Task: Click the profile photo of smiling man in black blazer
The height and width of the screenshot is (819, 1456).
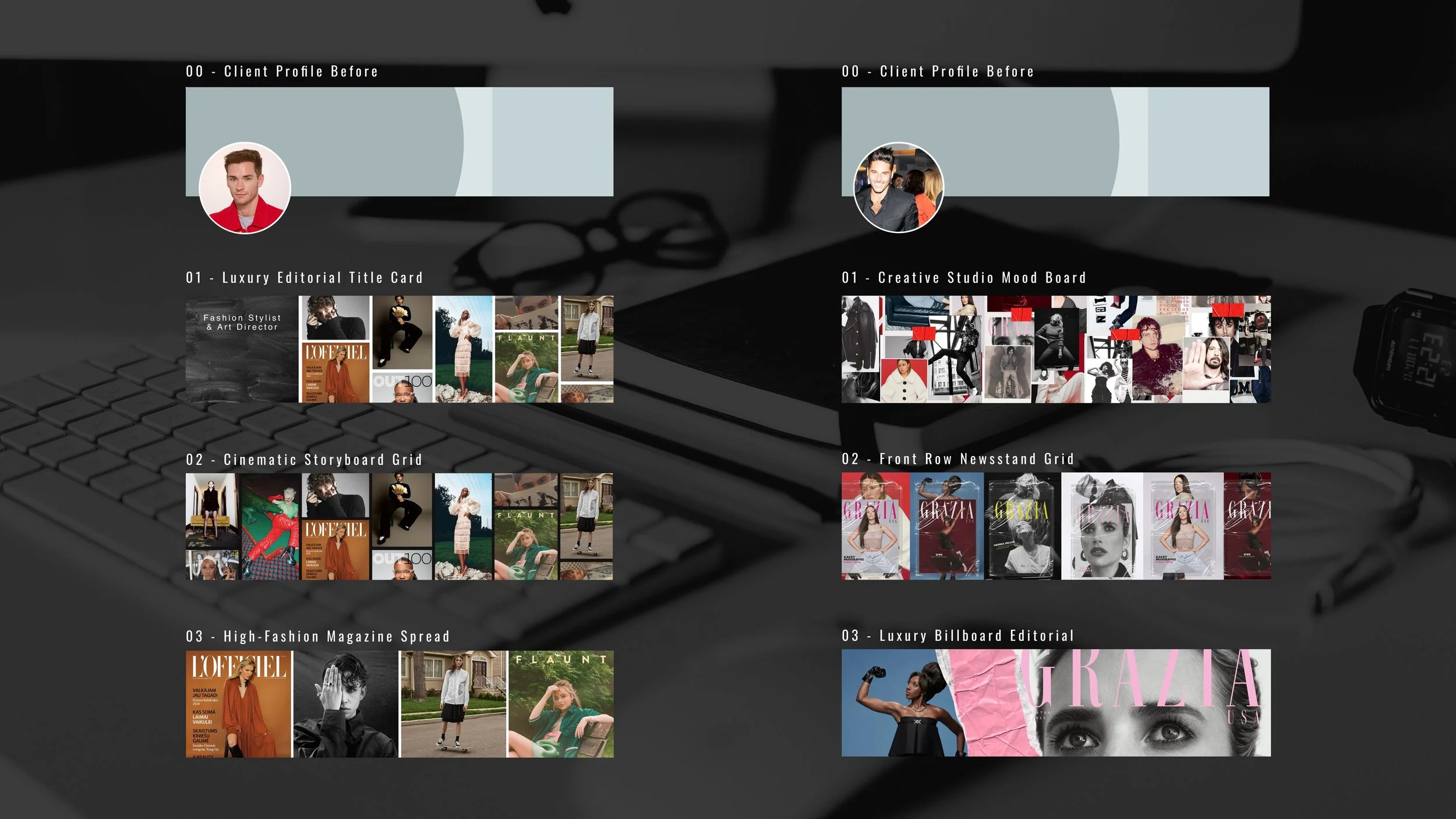Action: pyautogui.click(x=898, y=188)
